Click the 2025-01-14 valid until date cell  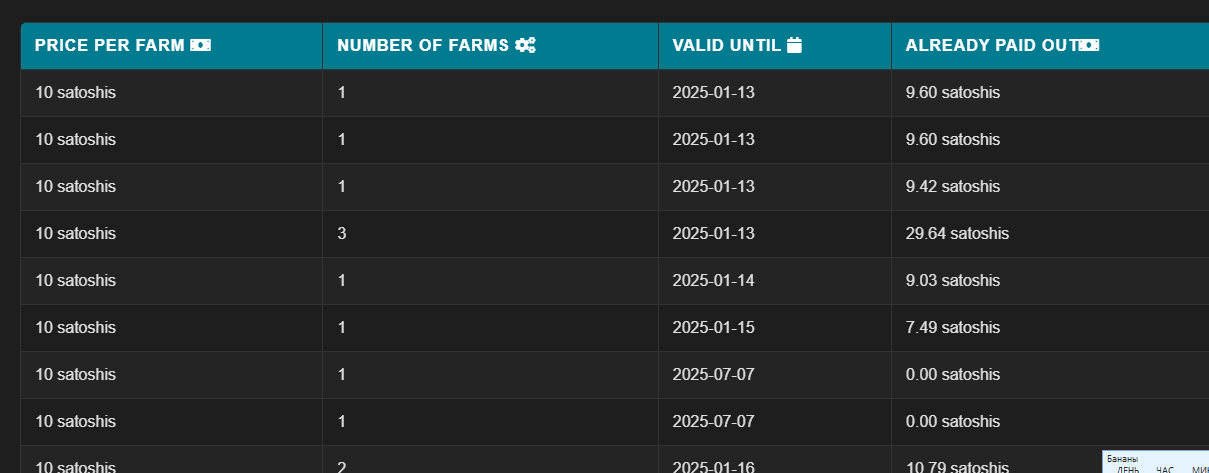click(775, 281)
